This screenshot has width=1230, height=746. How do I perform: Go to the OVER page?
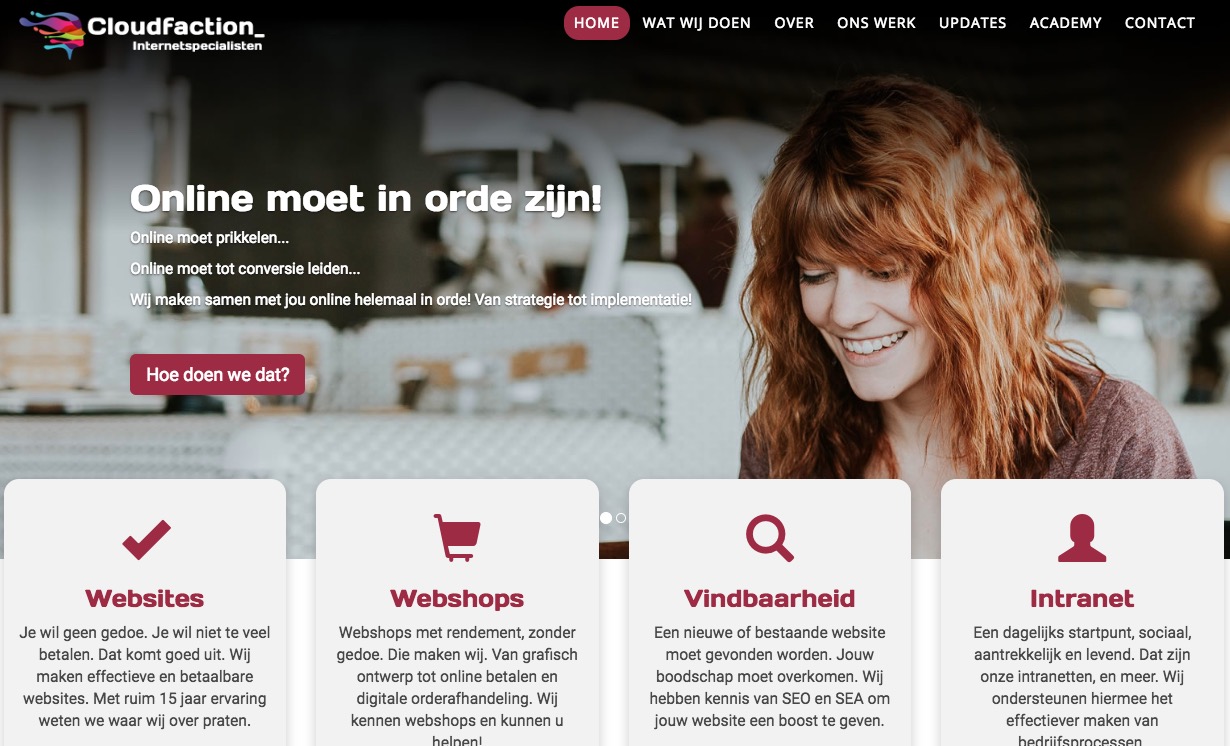(794, 23)
